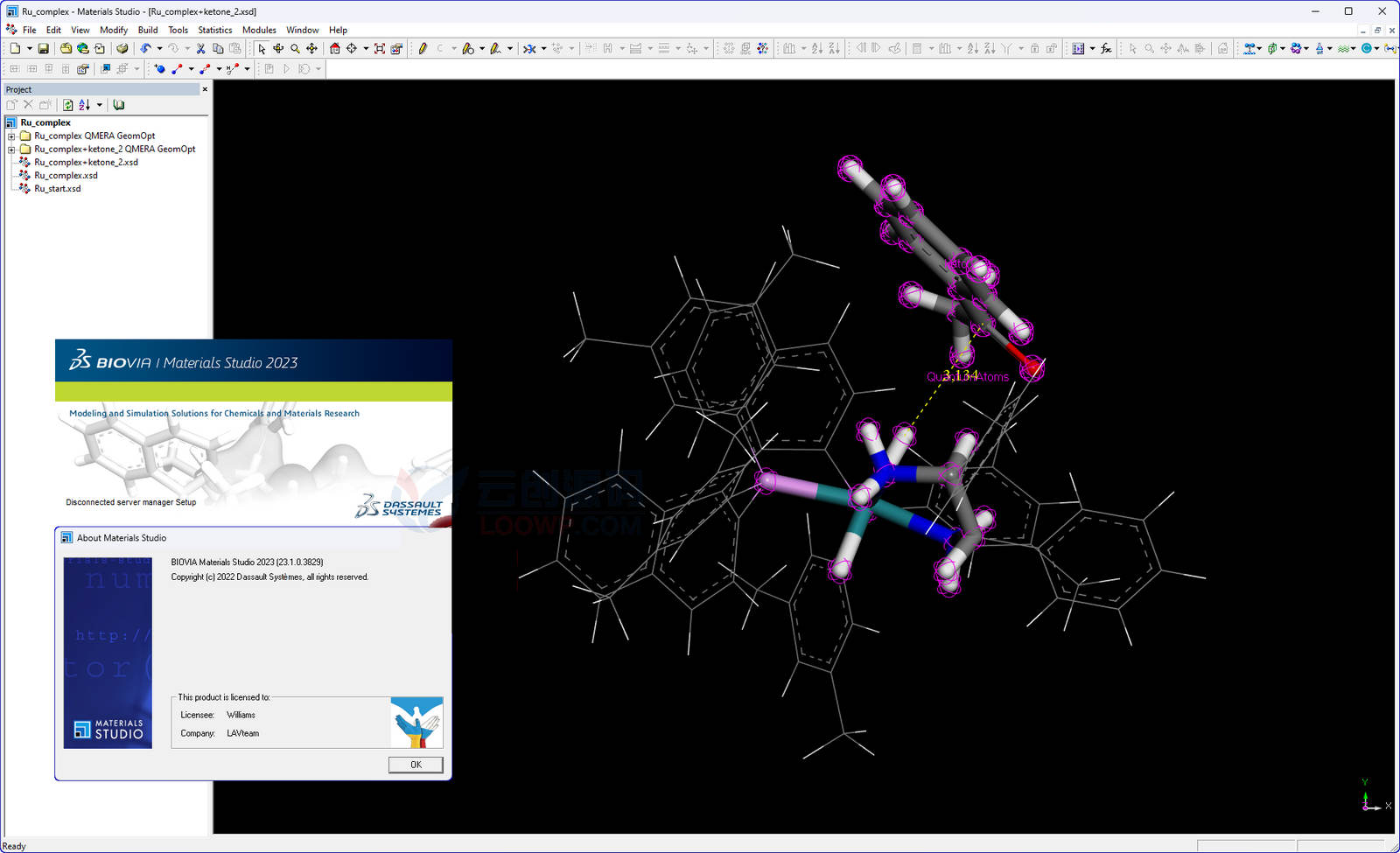Click OK in About Materials Studio dialog
The image size is (1400, 853).
[x=416, y=765]
